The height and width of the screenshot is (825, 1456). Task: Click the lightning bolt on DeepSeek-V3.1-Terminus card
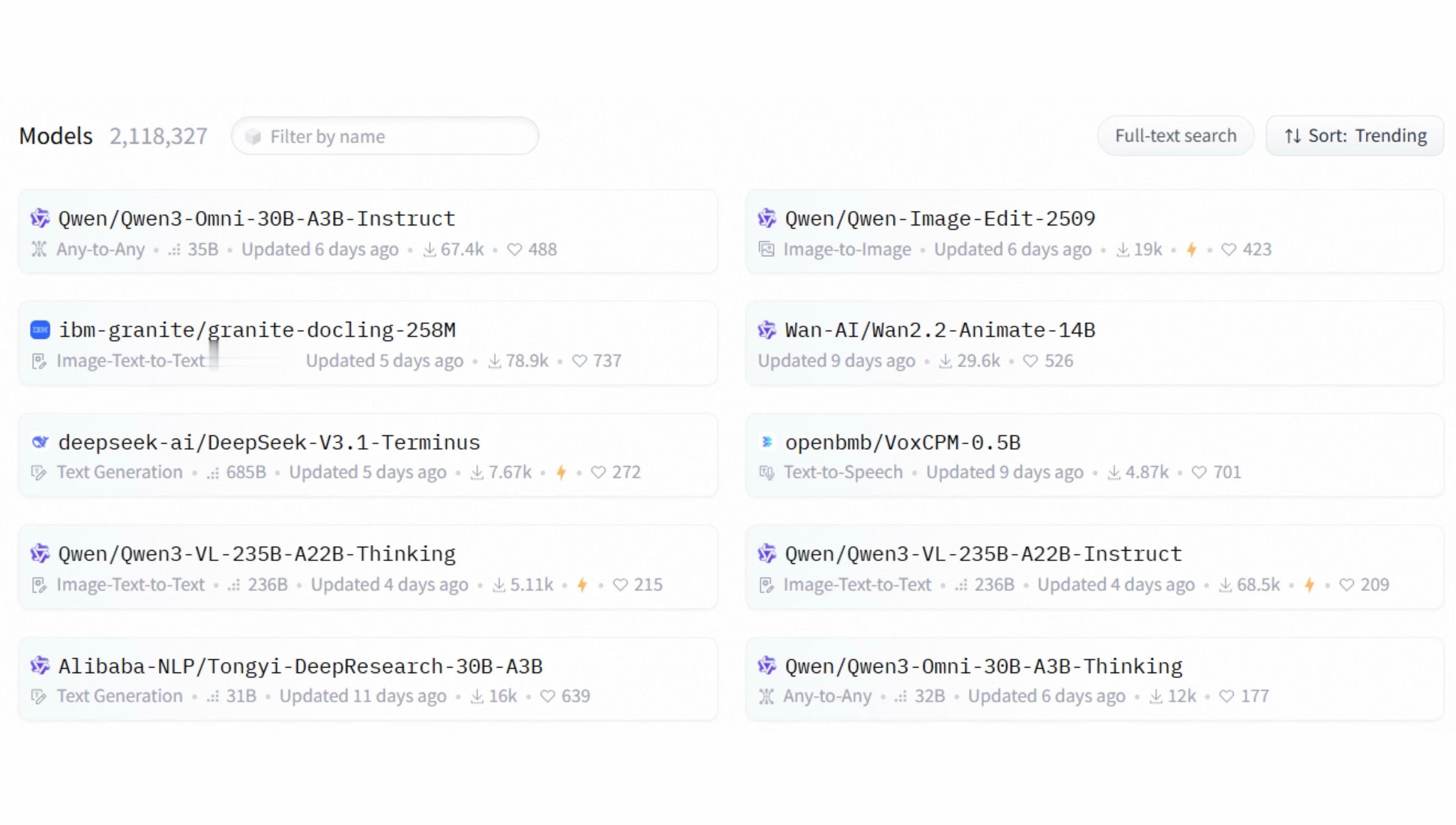561,473
